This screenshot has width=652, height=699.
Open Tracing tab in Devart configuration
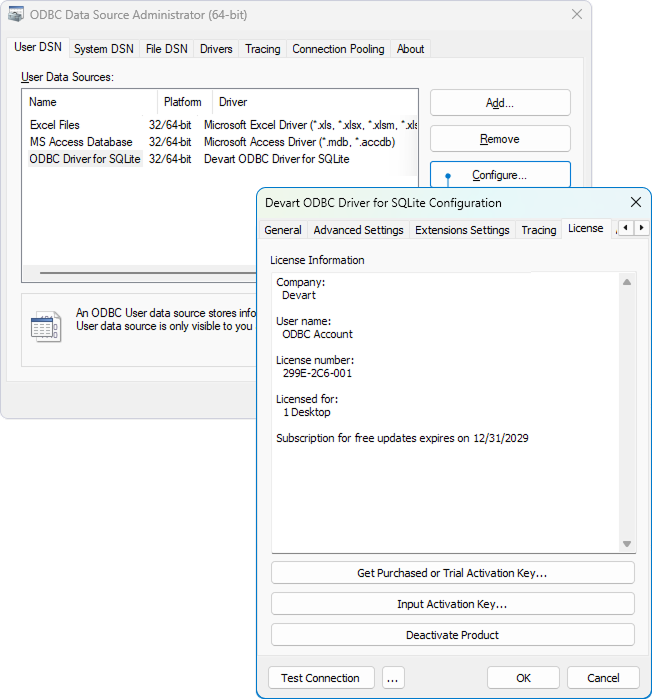point(539,230)
